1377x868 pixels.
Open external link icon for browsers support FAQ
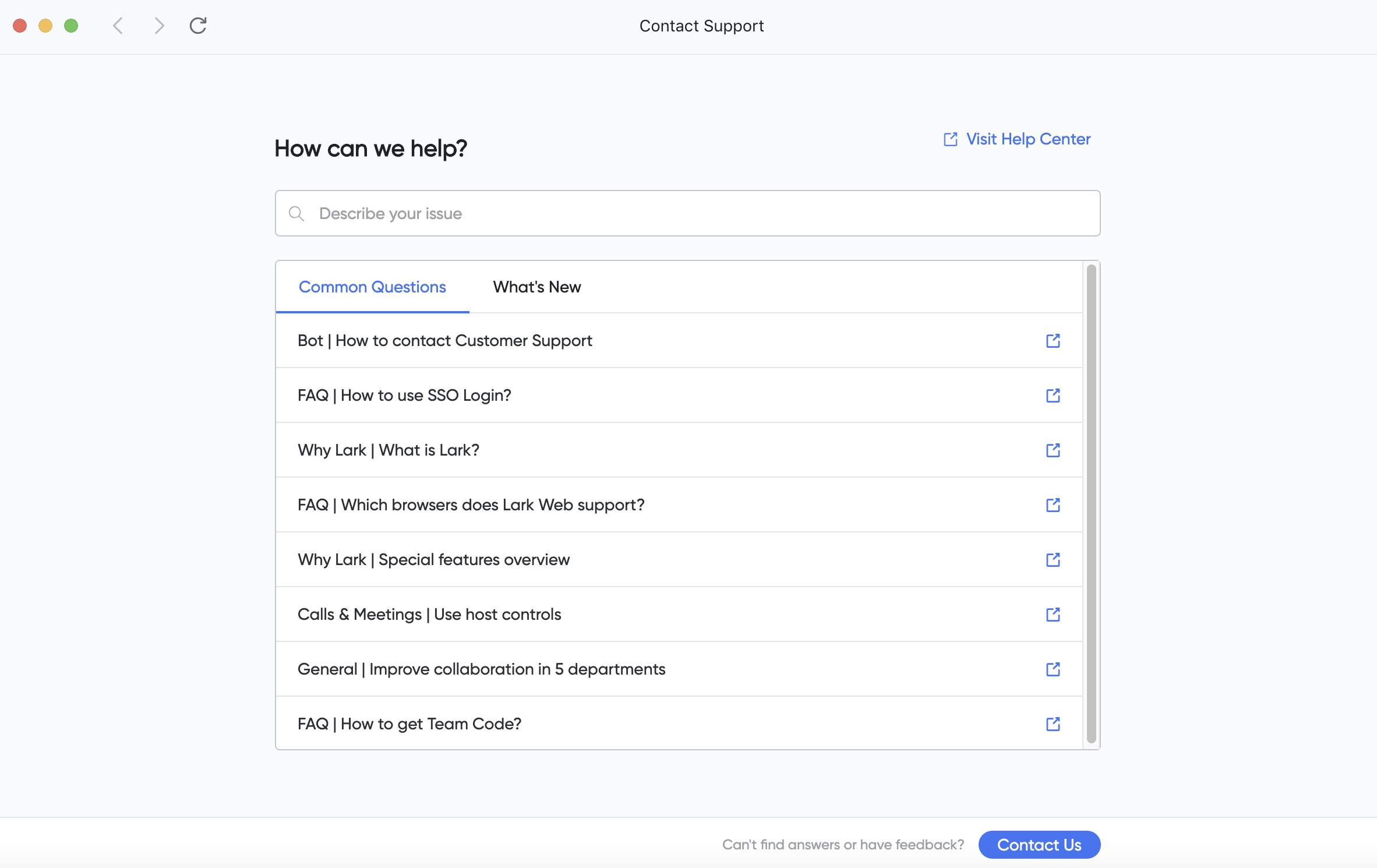[x=1053, y=505]
